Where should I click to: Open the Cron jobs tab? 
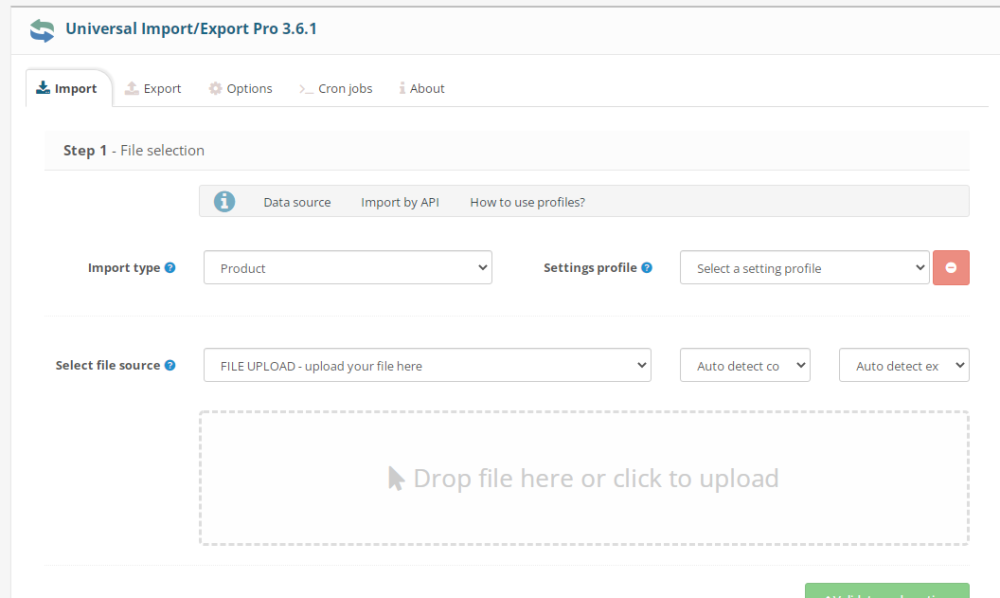[336, 88]
